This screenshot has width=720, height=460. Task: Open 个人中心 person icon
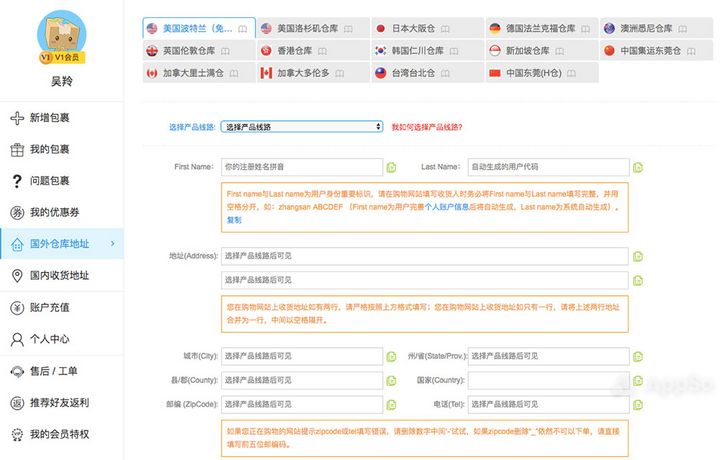17,339
